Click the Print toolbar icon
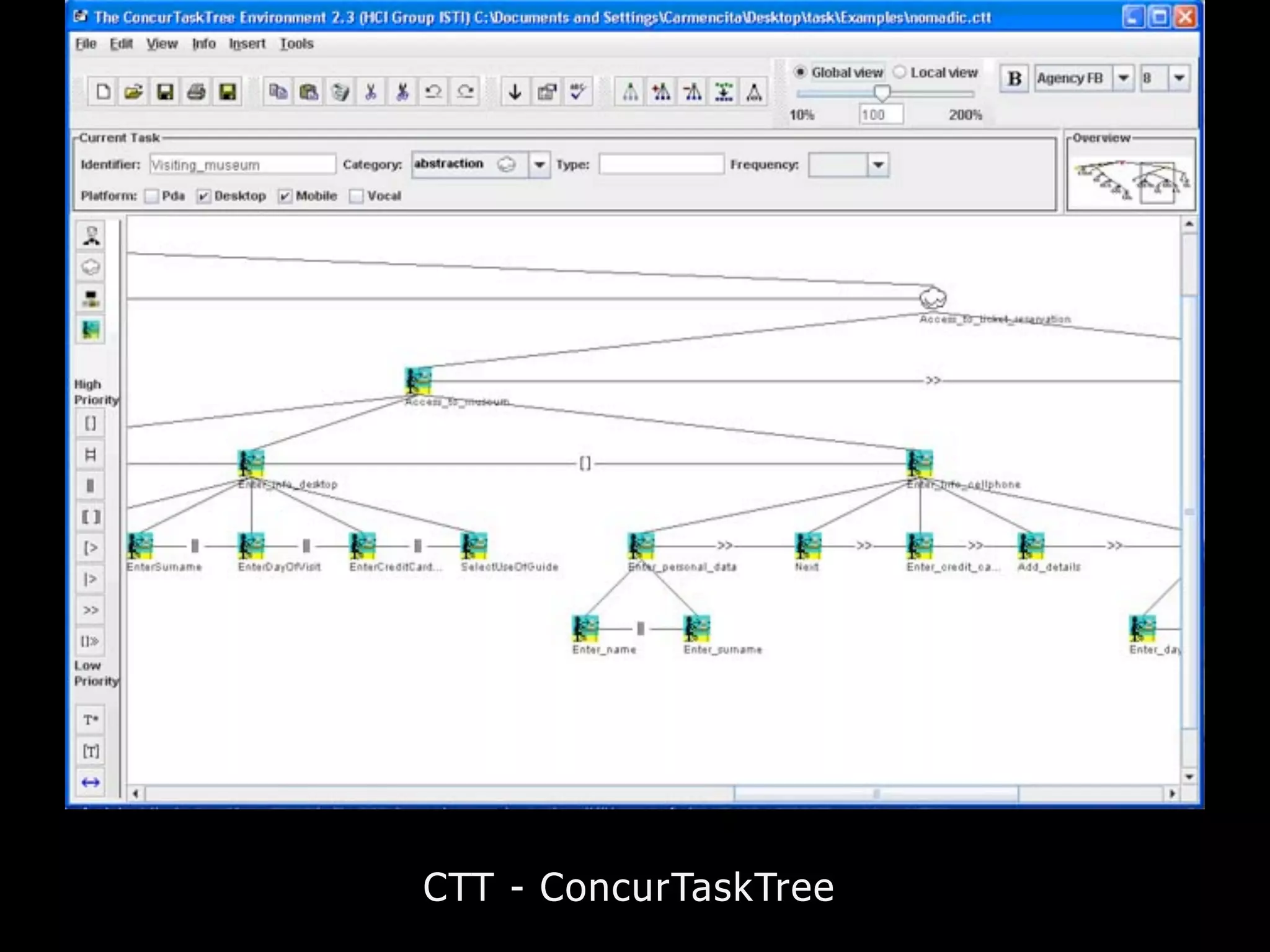The height and width of the screenshot is (952, 1270). 197,92
